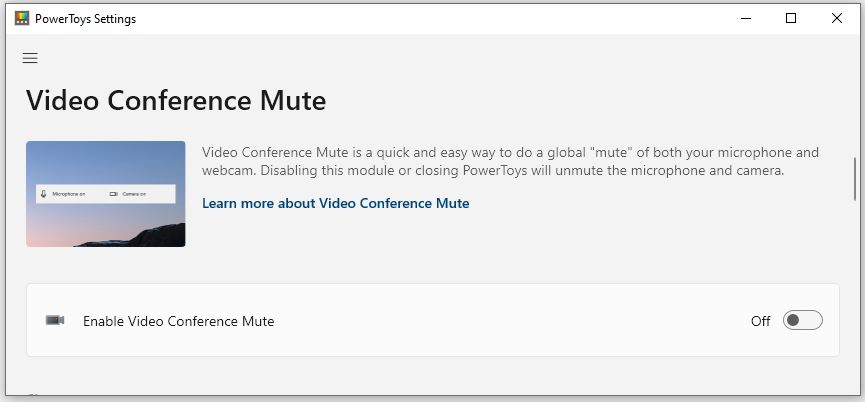Click the Video Conference Mute page heading

(x=176, y=101)
